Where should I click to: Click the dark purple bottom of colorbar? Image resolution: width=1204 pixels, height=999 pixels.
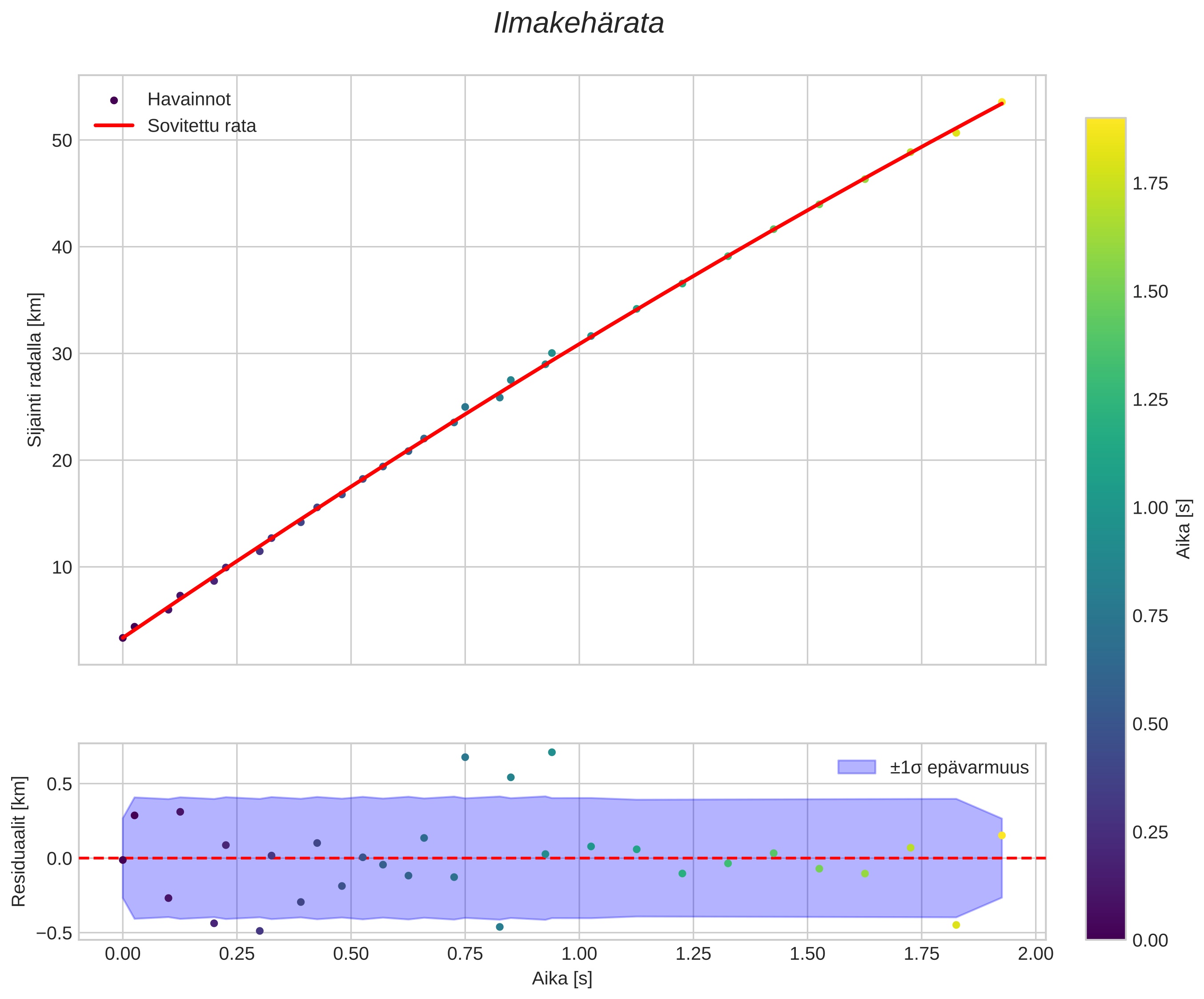(x=1105, y=931)
